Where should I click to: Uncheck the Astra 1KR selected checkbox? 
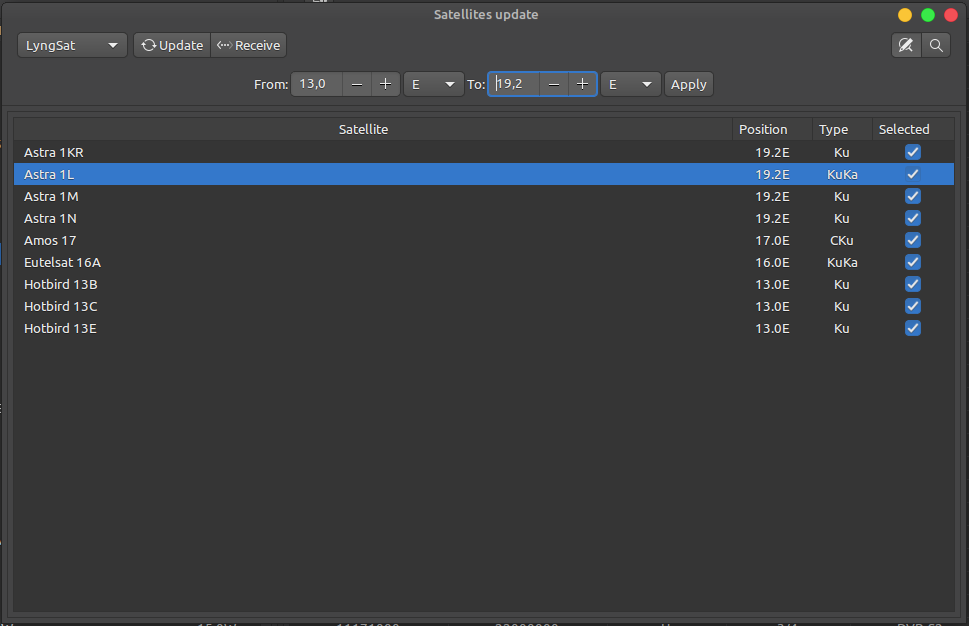(x=912, y=152)
